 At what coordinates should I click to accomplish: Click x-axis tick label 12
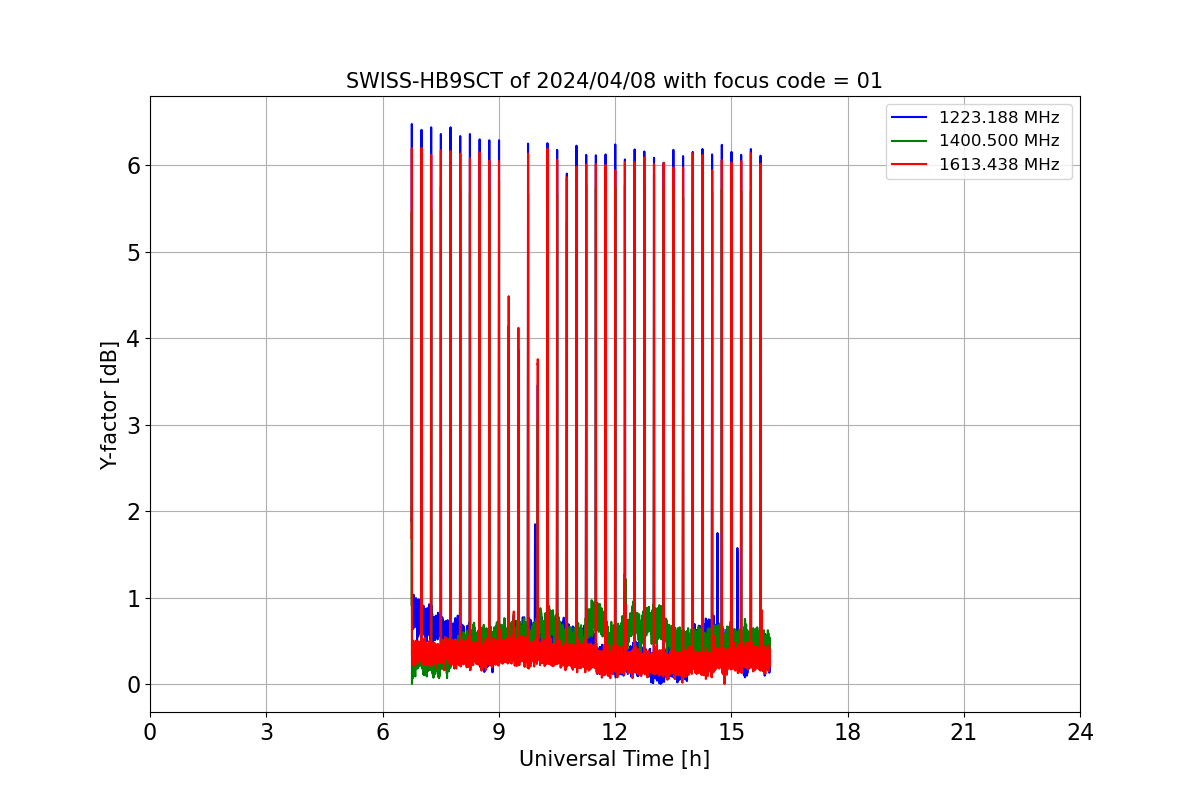point(615,732)
